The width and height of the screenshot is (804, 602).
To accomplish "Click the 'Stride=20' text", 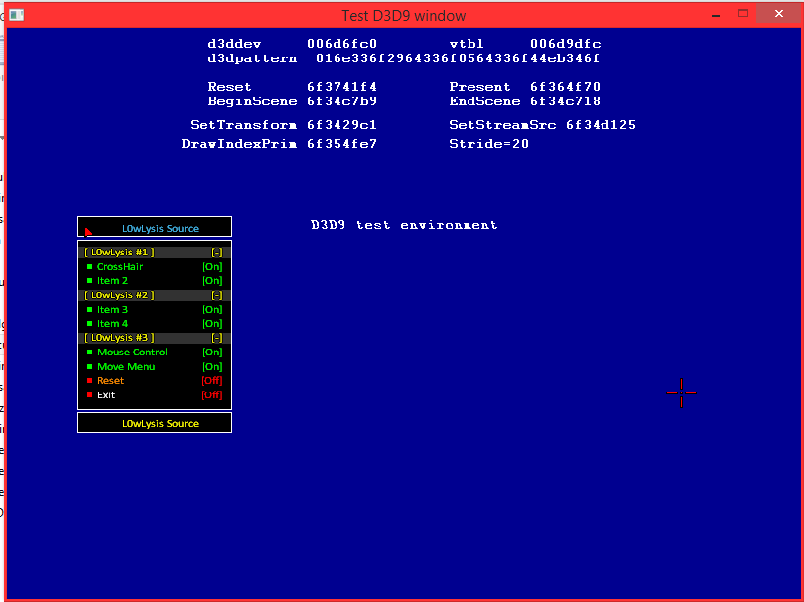I will pyautogui.click(x=489, y=144).
